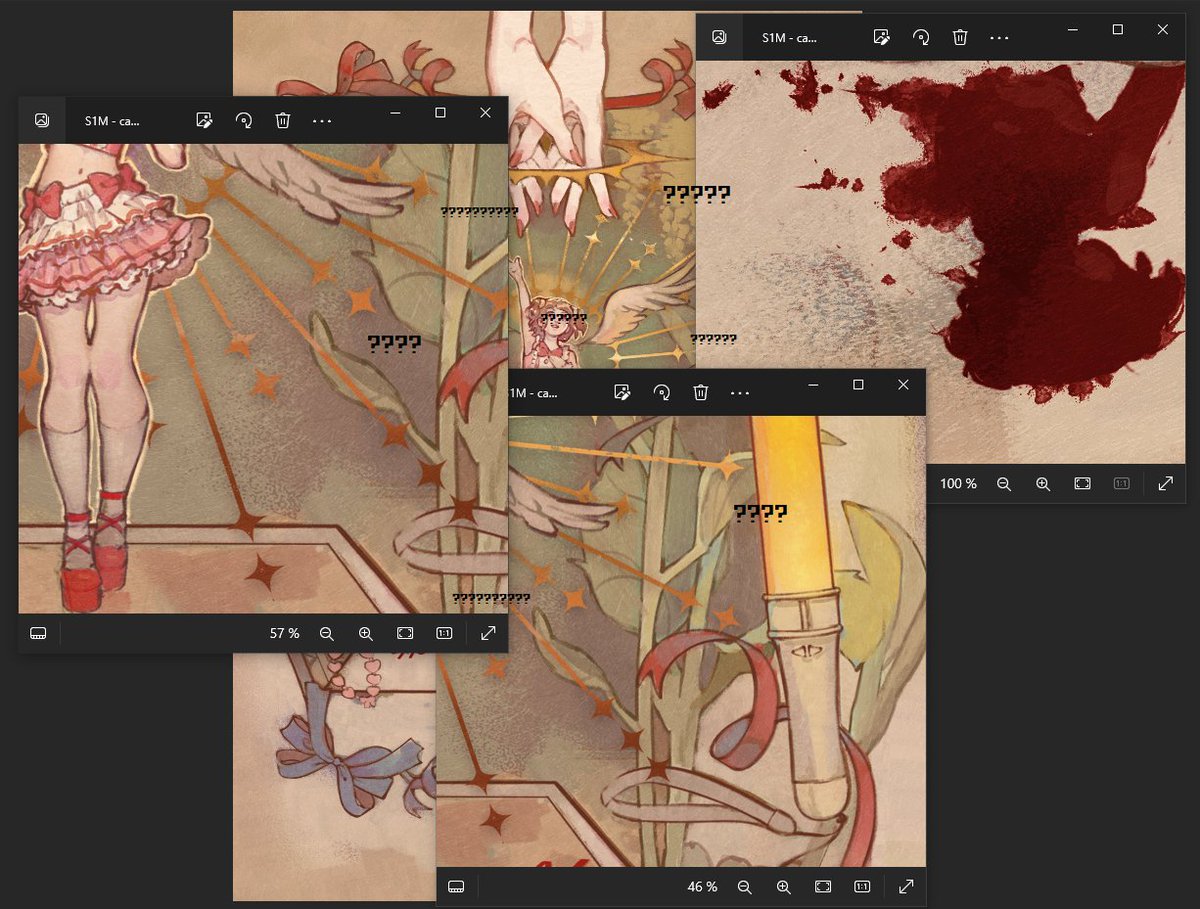Maximize the 100 % window

pyautogui.click(x=1118, y=30)
